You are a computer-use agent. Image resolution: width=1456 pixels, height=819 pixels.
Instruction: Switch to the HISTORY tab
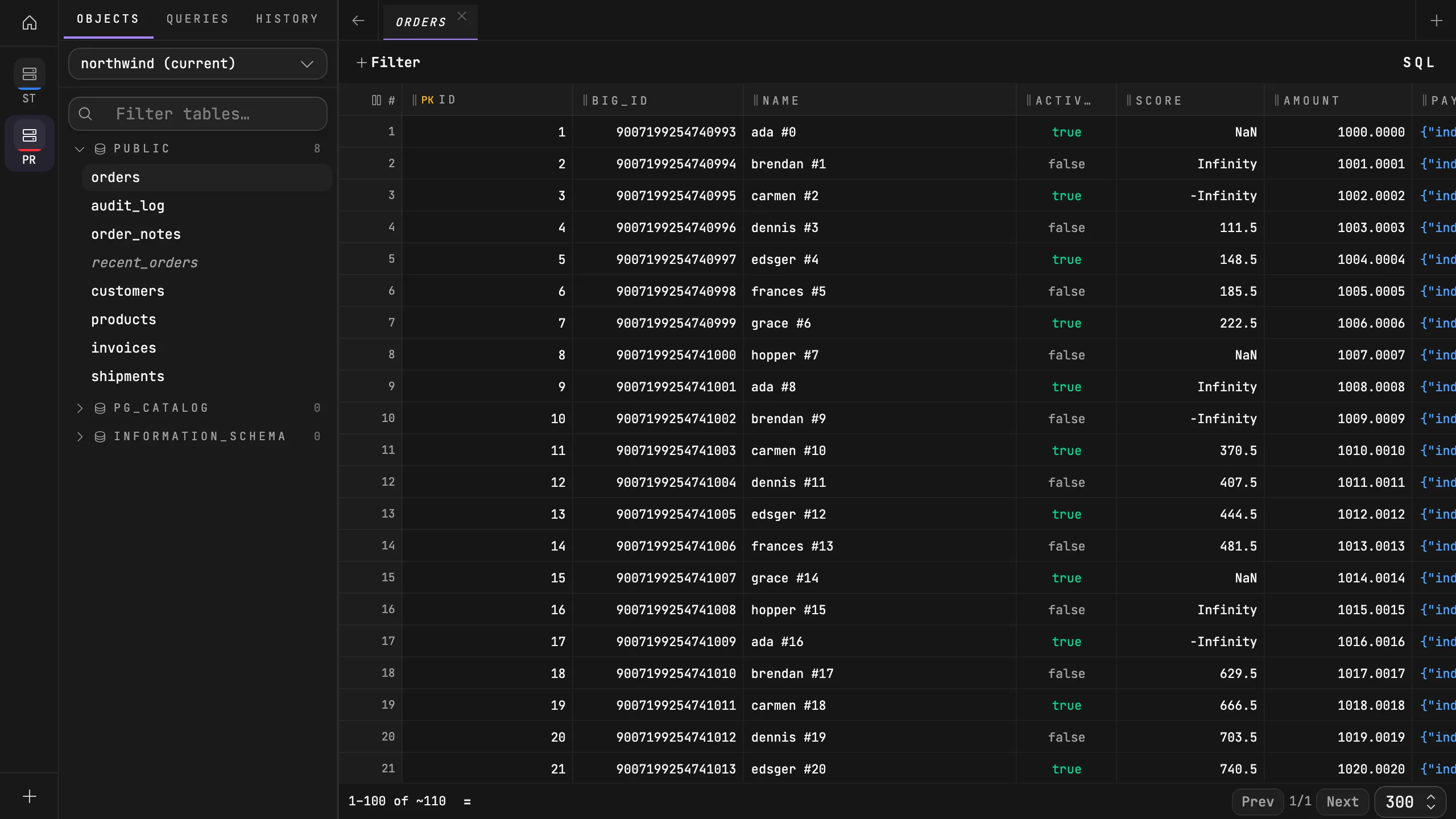point(287,19)
